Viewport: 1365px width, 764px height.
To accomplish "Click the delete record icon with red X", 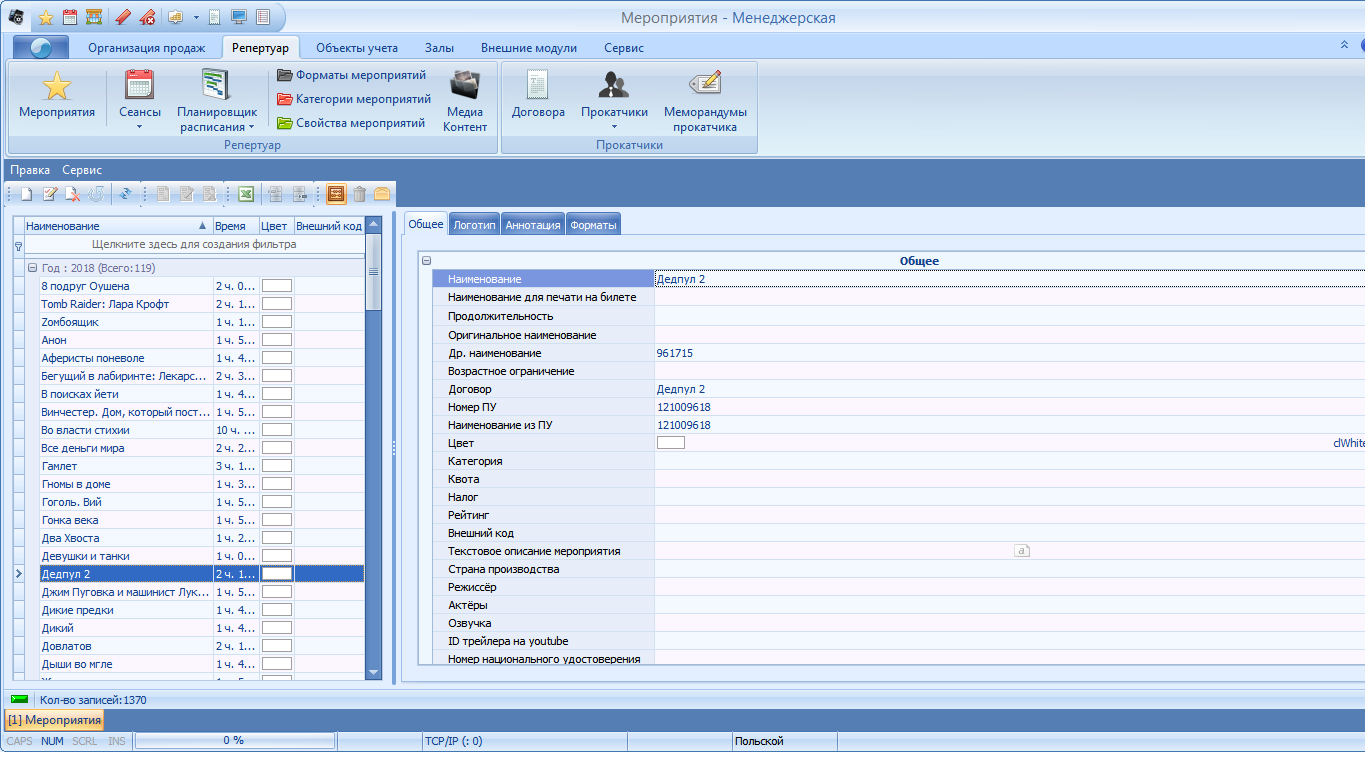I will (x=72, y=194).
